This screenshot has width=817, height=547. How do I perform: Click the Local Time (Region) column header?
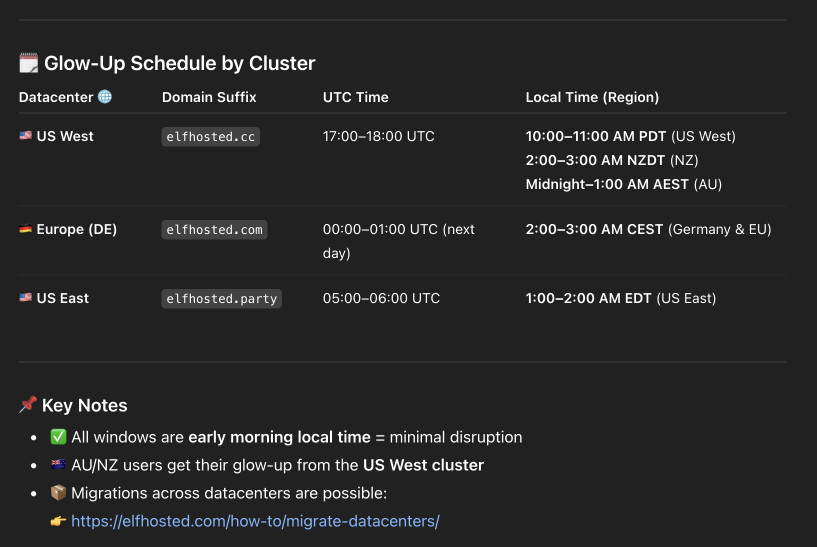pos(592,97)
